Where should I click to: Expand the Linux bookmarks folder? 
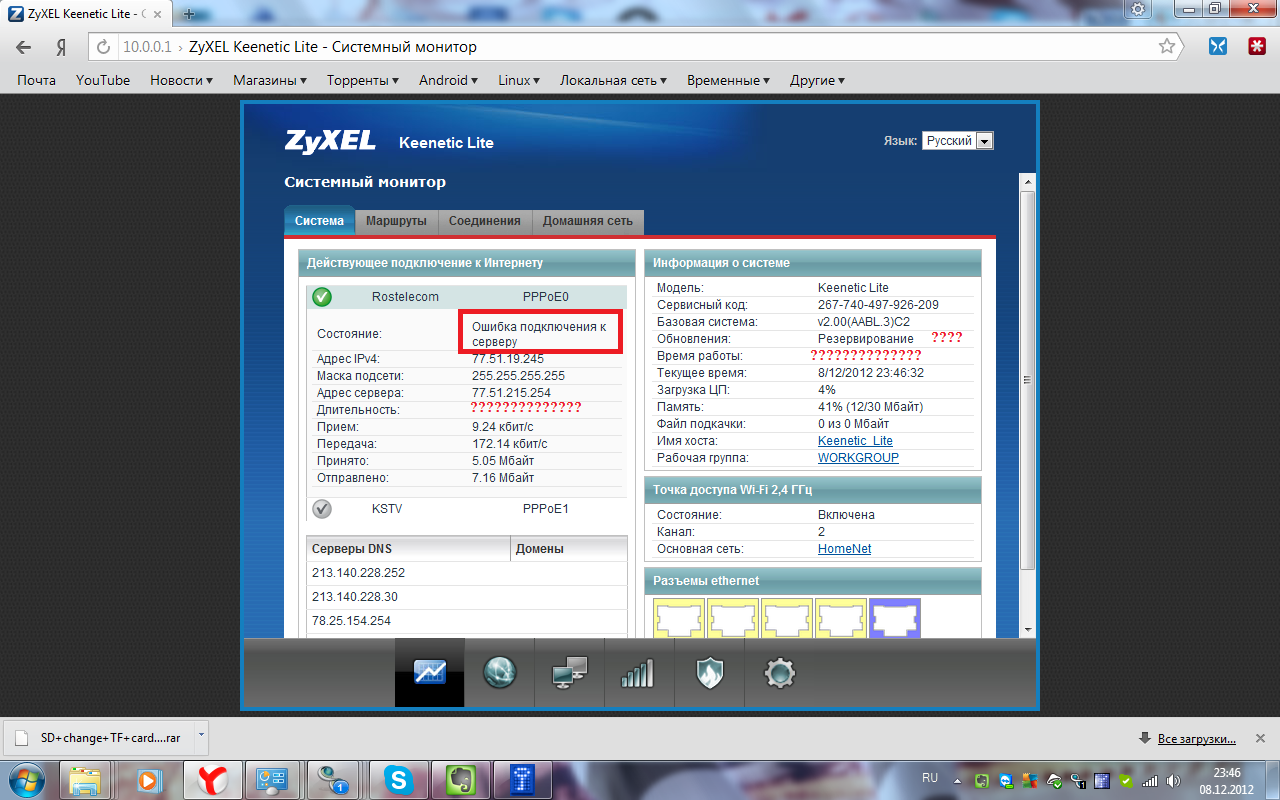(519, 80)
